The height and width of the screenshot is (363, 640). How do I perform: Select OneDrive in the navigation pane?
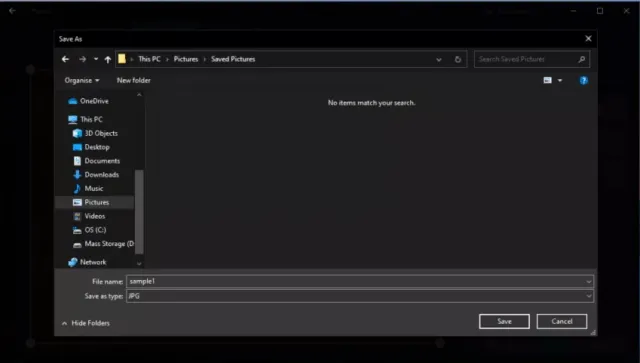point(94,101)
